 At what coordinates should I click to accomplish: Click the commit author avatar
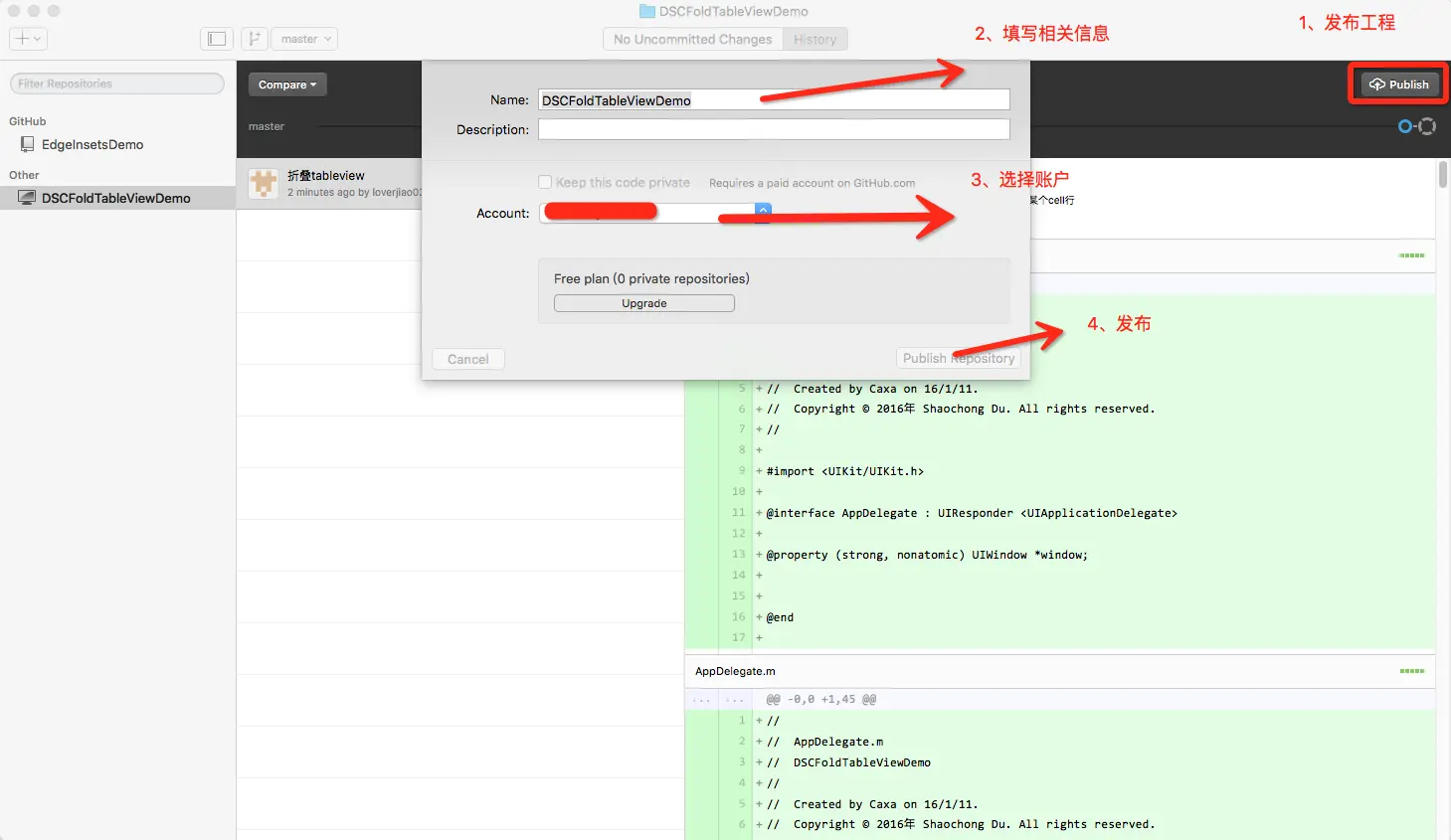tap(264, 183)
